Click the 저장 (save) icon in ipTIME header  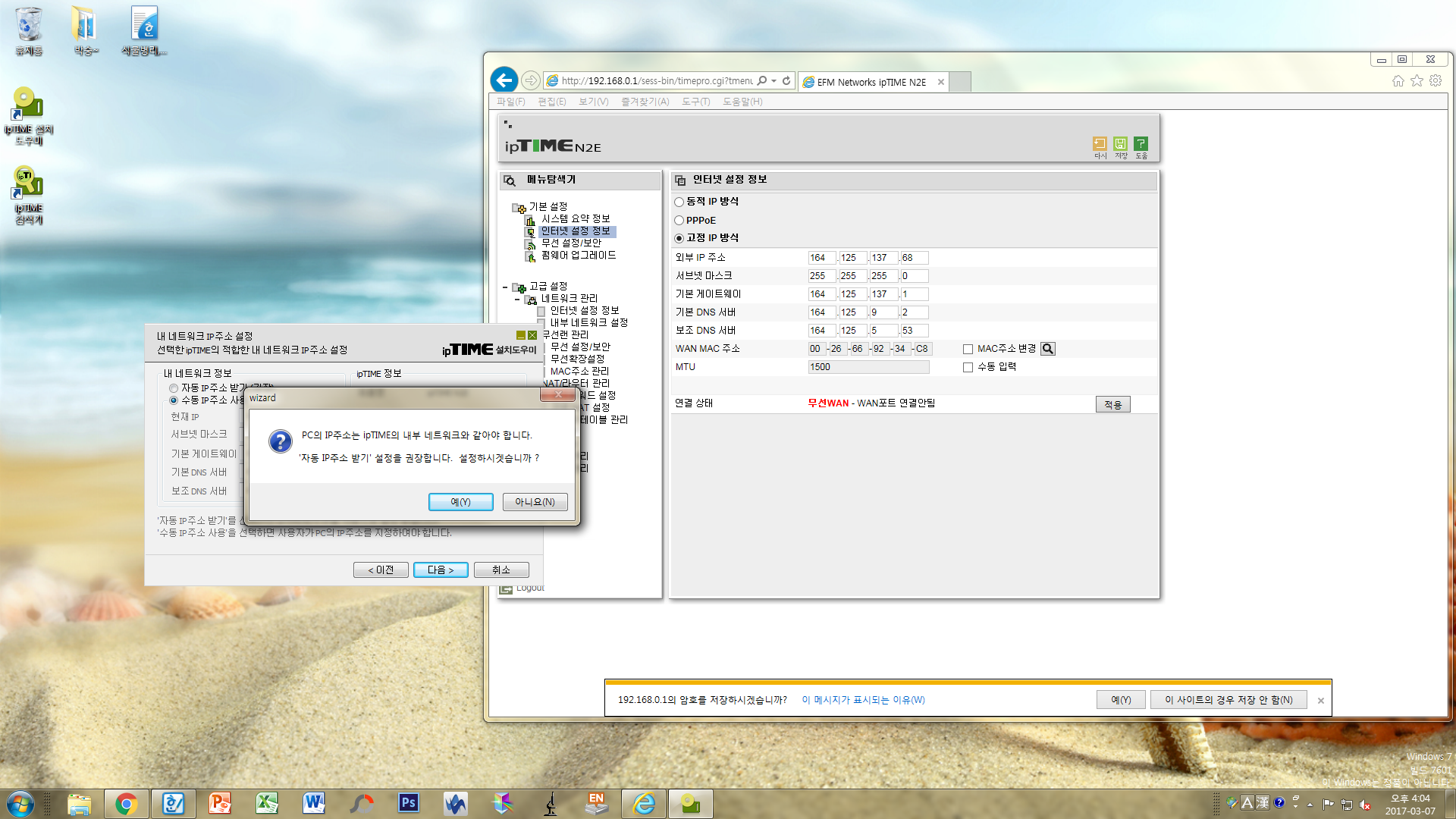click(1120, 144)
